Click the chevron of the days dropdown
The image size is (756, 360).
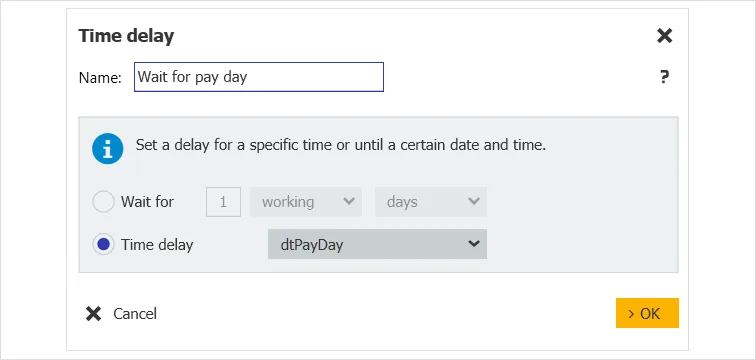[x=474, y=201]
